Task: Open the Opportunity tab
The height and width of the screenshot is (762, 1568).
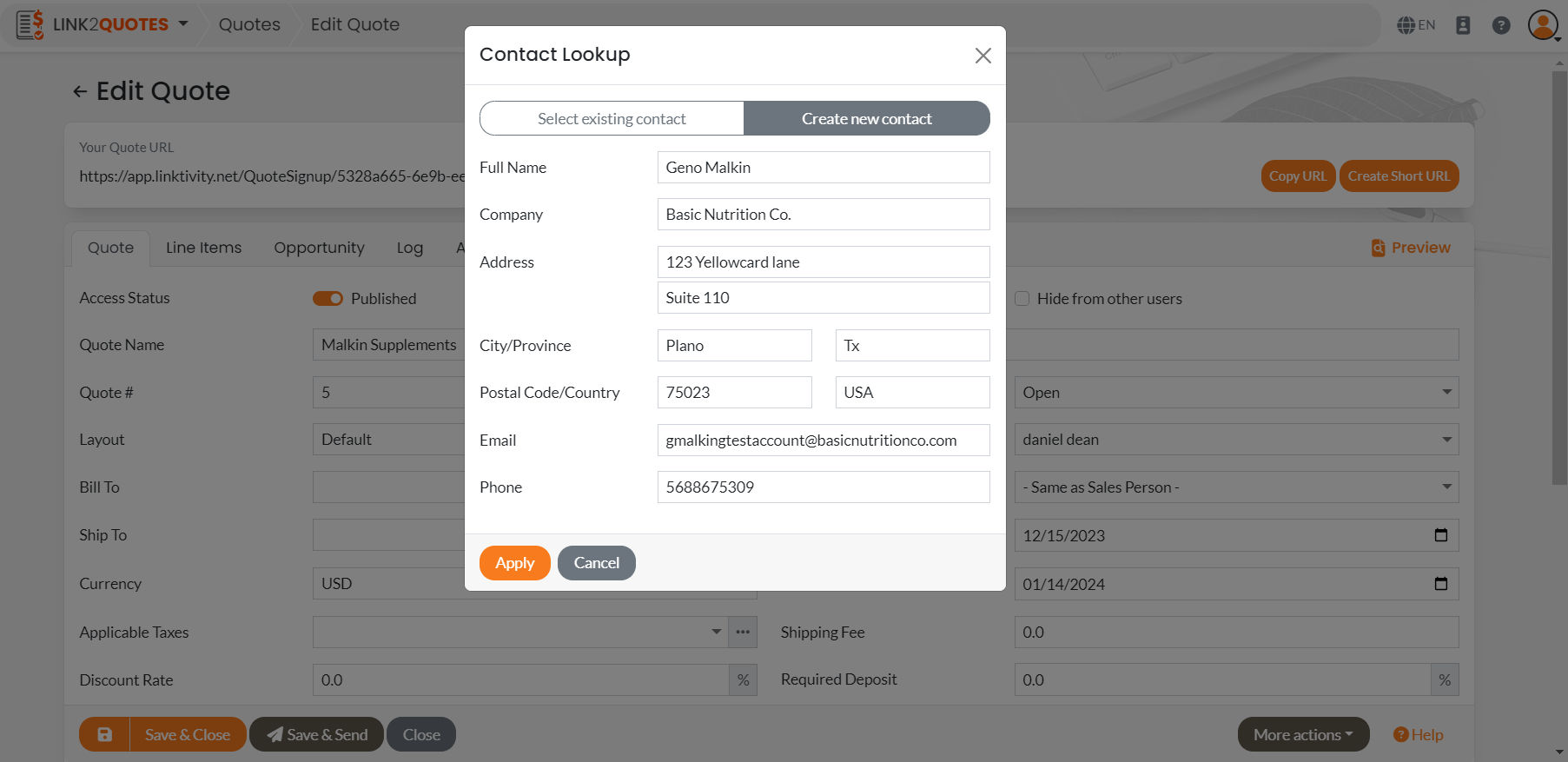Action: coord(319,248)
